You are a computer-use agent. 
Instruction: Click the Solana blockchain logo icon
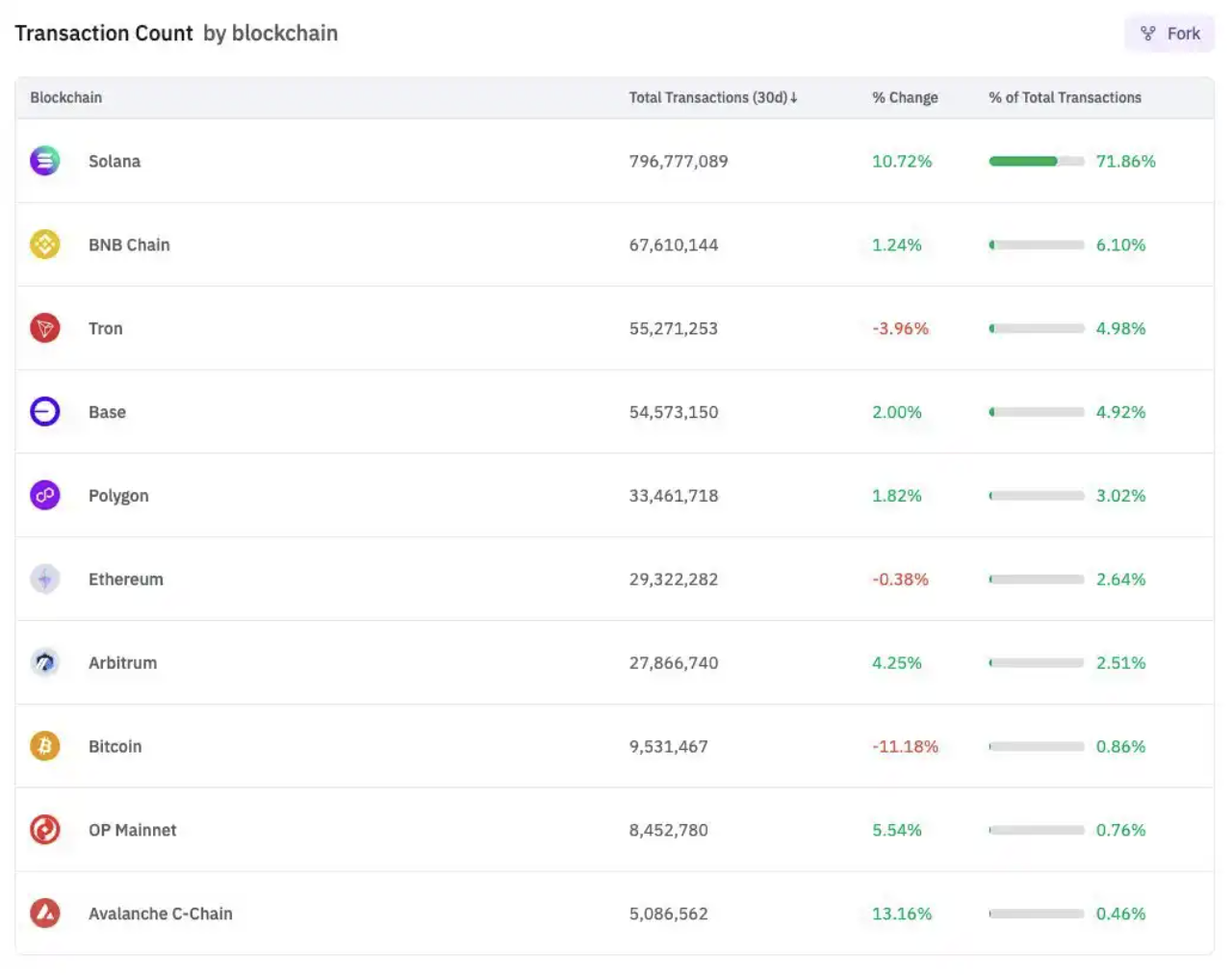pyautogui.click(x=45, y=161)
